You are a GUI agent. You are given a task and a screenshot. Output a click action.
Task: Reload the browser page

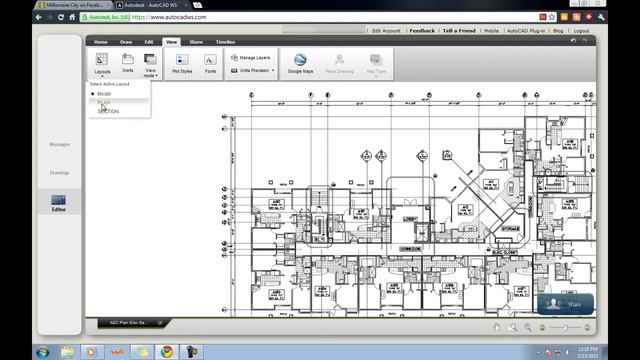coord(61,17)
